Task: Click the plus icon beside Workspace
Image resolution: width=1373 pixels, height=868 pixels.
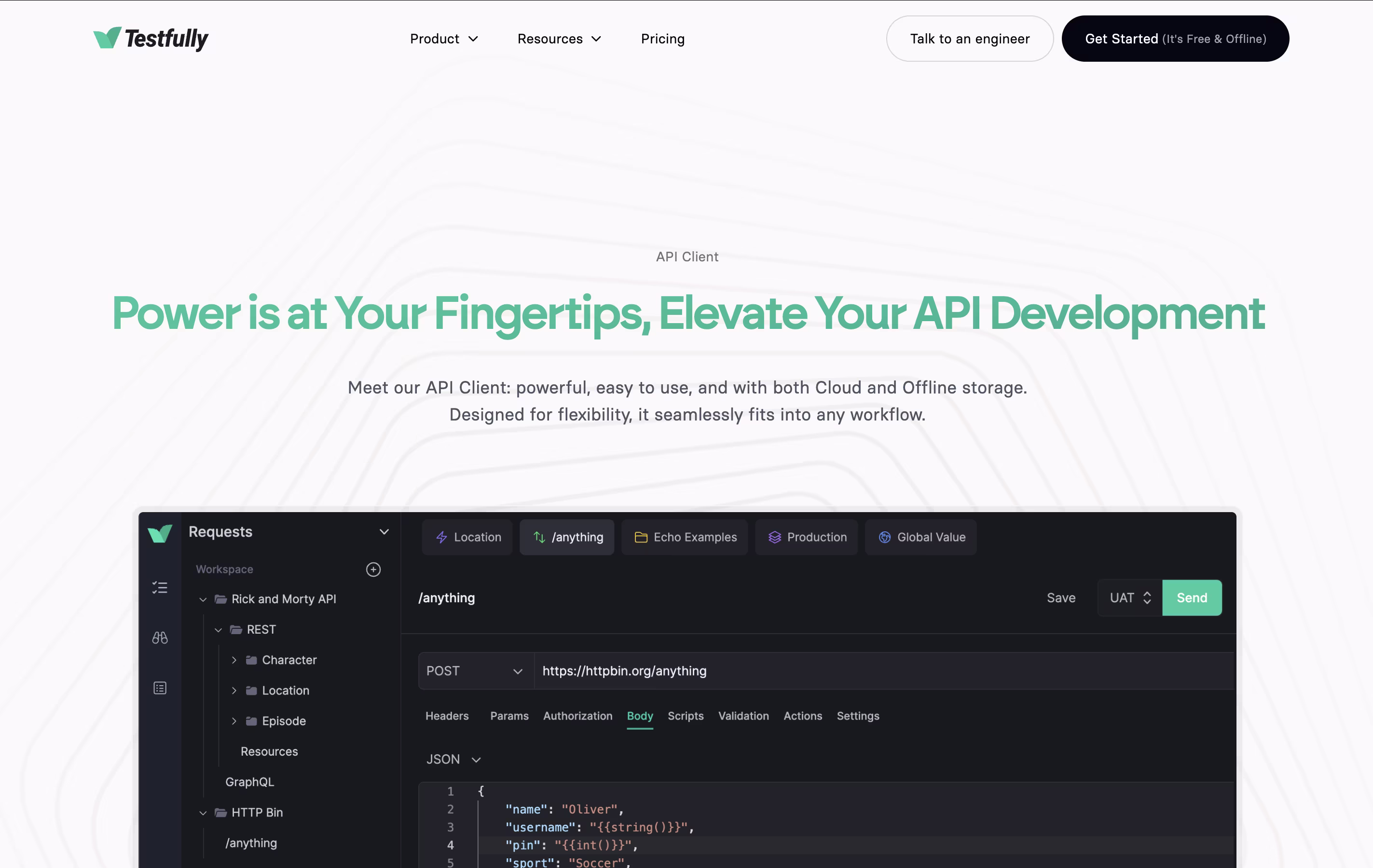Action: (373, 570)
